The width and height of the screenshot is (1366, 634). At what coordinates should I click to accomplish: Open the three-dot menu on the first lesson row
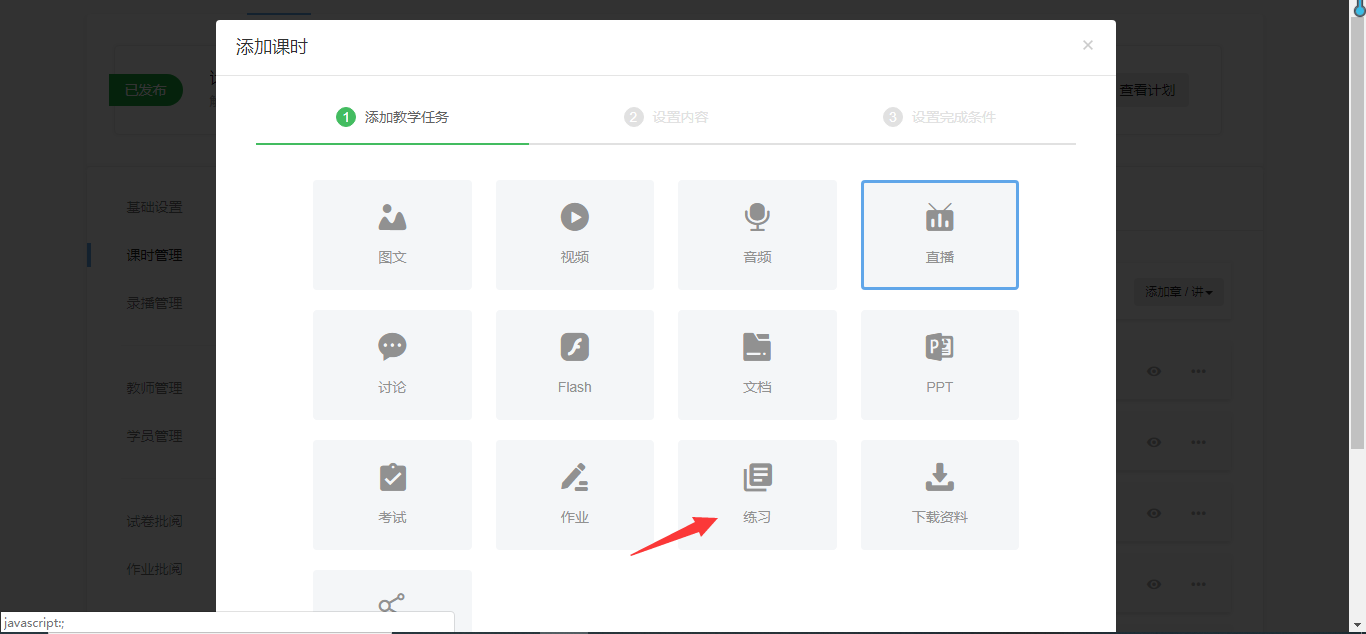1198,371
